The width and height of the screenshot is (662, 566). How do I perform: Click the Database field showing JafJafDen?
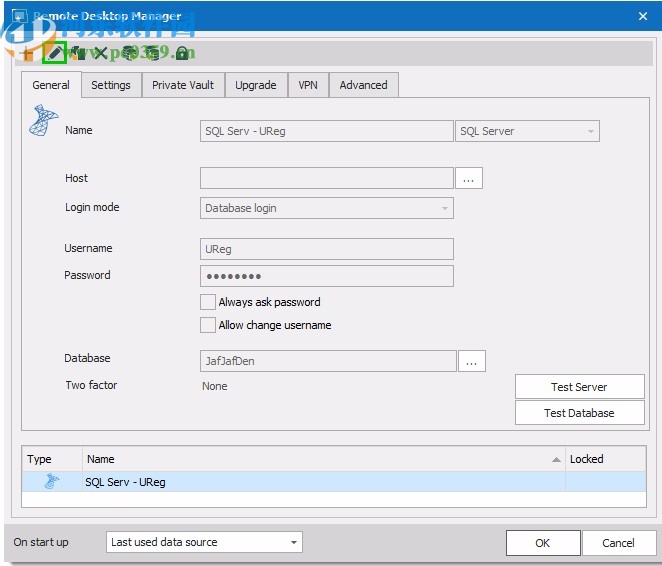click(328, 361)
